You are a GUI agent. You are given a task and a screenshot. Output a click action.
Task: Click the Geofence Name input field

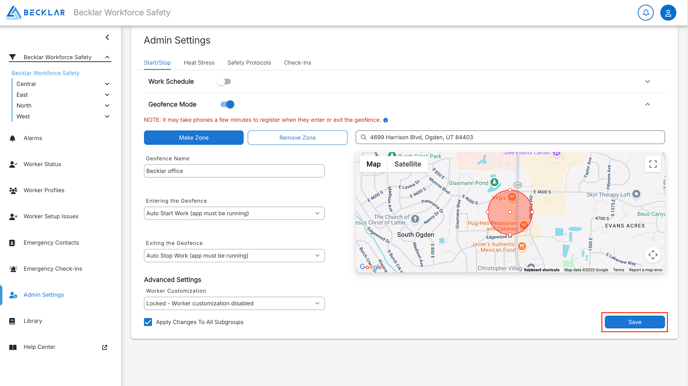tap(234, 171)
